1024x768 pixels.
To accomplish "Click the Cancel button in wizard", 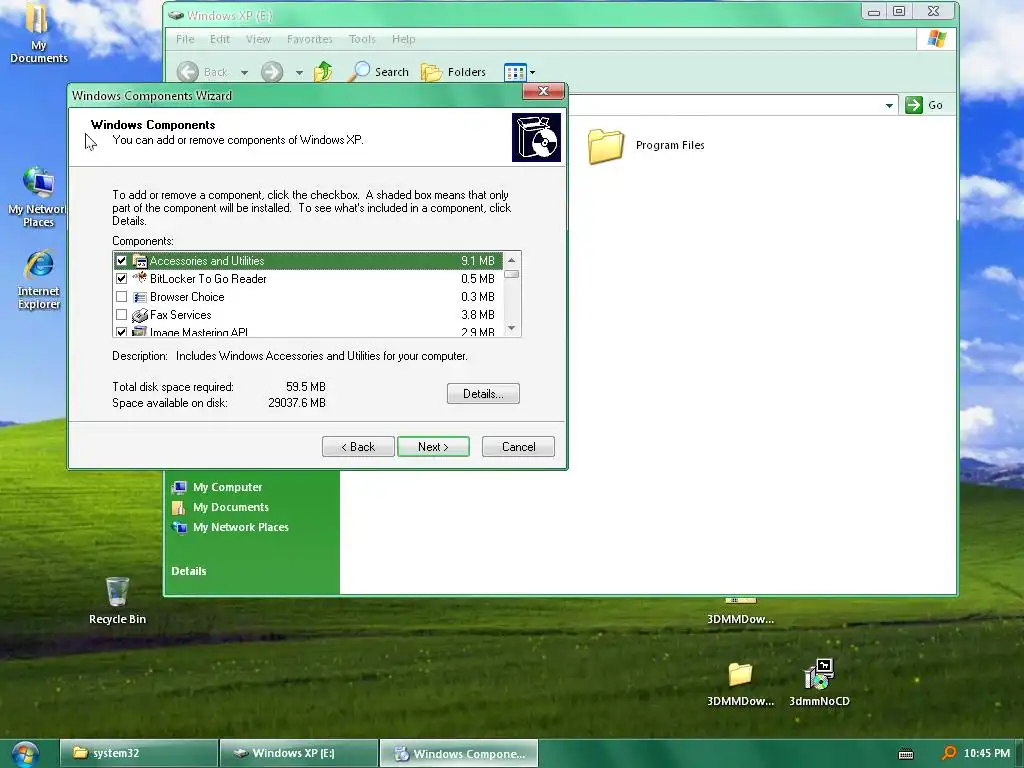I will (x=519, y=447).
